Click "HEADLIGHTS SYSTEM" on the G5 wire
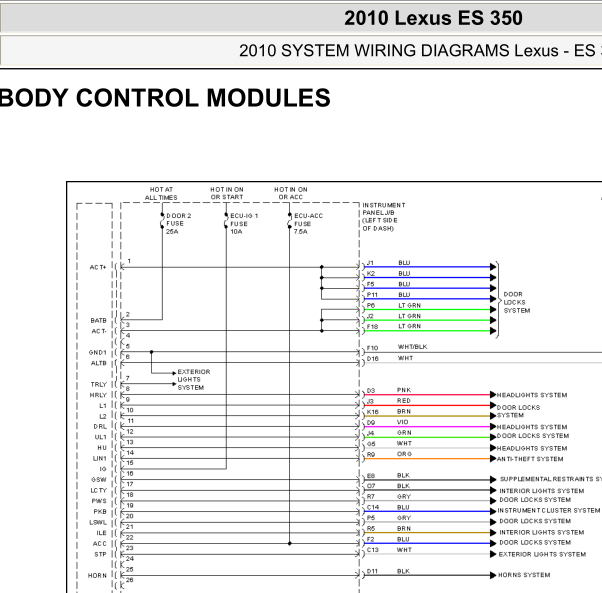The height and width of the screenshot is (593, 602). (x=532, y=448)
